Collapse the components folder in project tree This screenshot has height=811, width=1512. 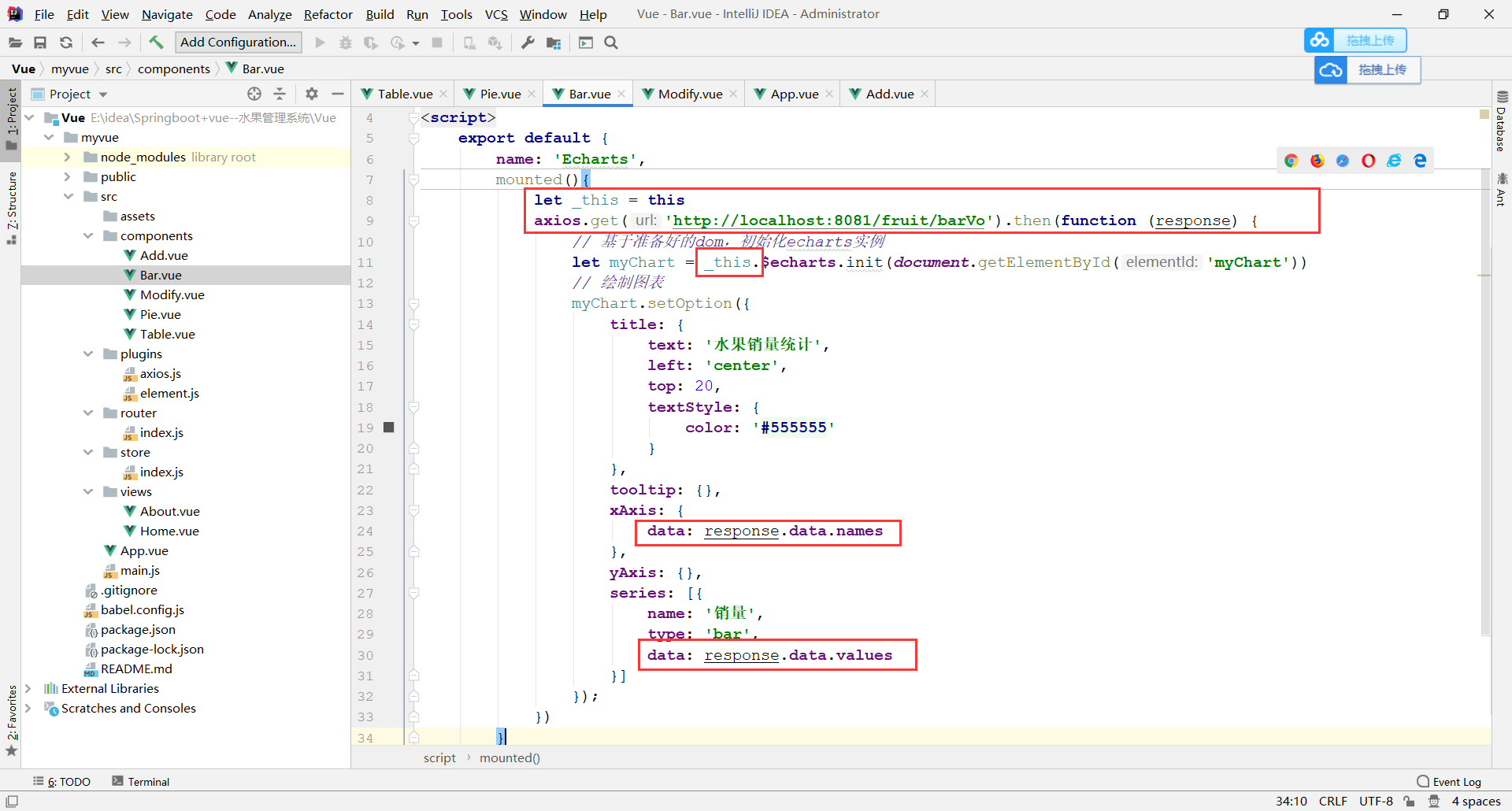click(x=88, y=235)
